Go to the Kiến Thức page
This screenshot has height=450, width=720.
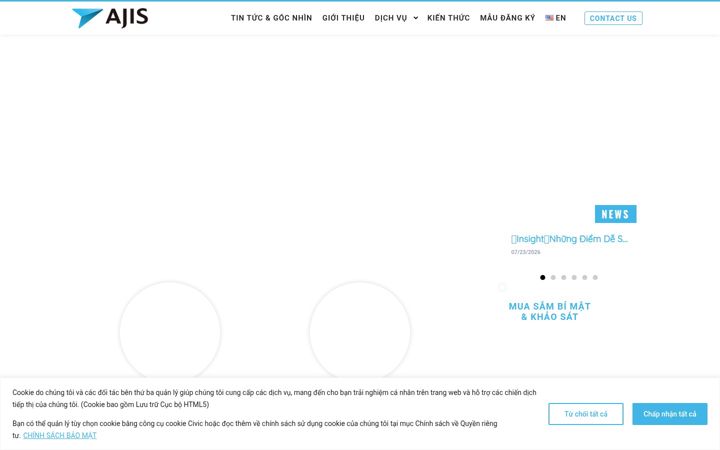pyautogui.click(x=449, y=18)
